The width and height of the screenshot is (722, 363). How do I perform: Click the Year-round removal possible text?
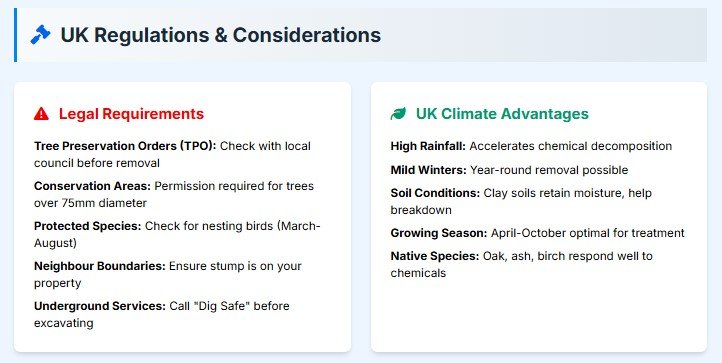(x=549, y=170)
